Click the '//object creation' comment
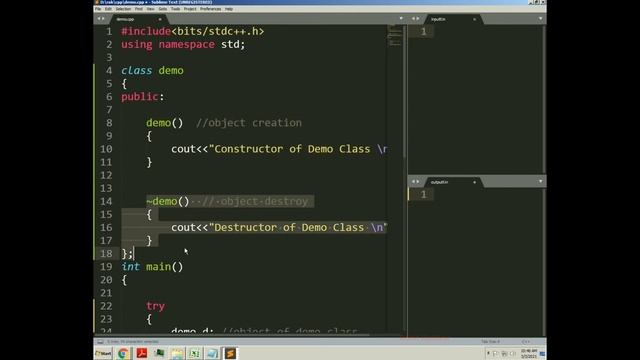The width and height of the screenshot is (640, 360). click(x=249, y=123)
